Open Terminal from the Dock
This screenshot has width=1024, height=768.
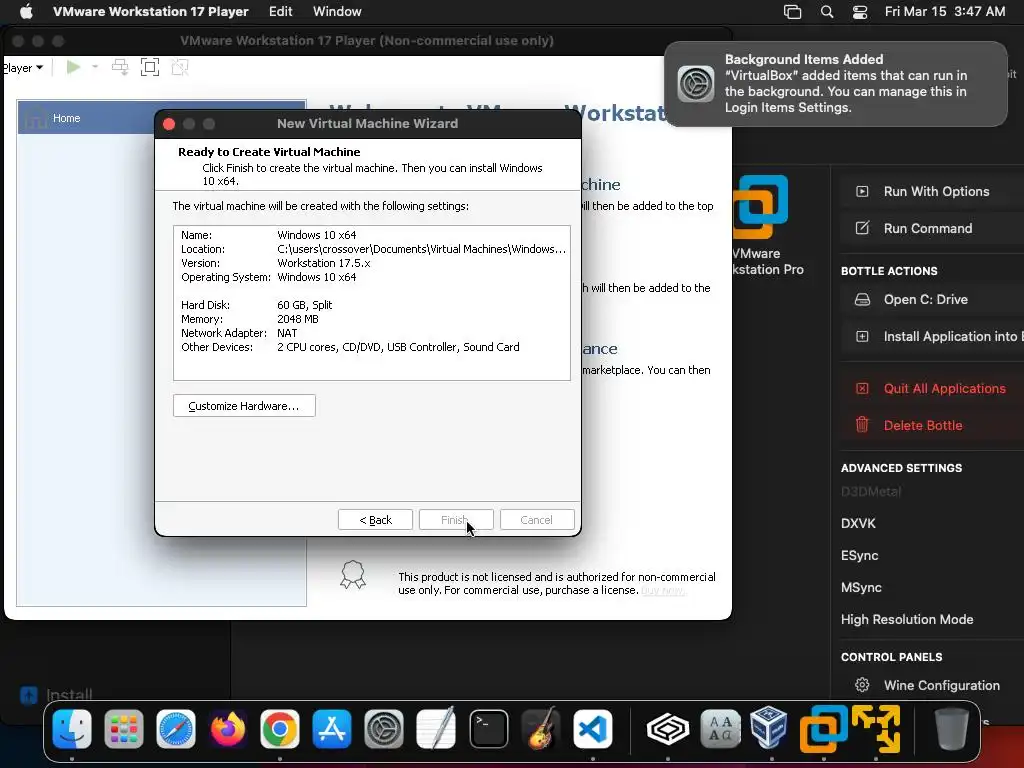(488, 729)
